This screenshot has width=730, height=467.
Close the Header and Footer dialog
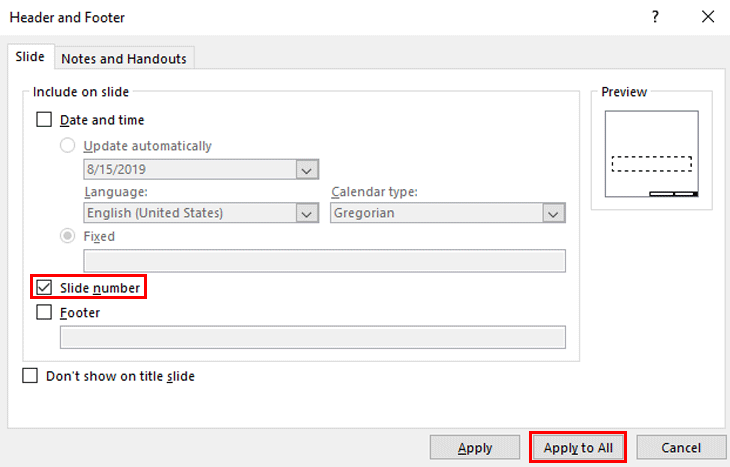pos(708,17)
